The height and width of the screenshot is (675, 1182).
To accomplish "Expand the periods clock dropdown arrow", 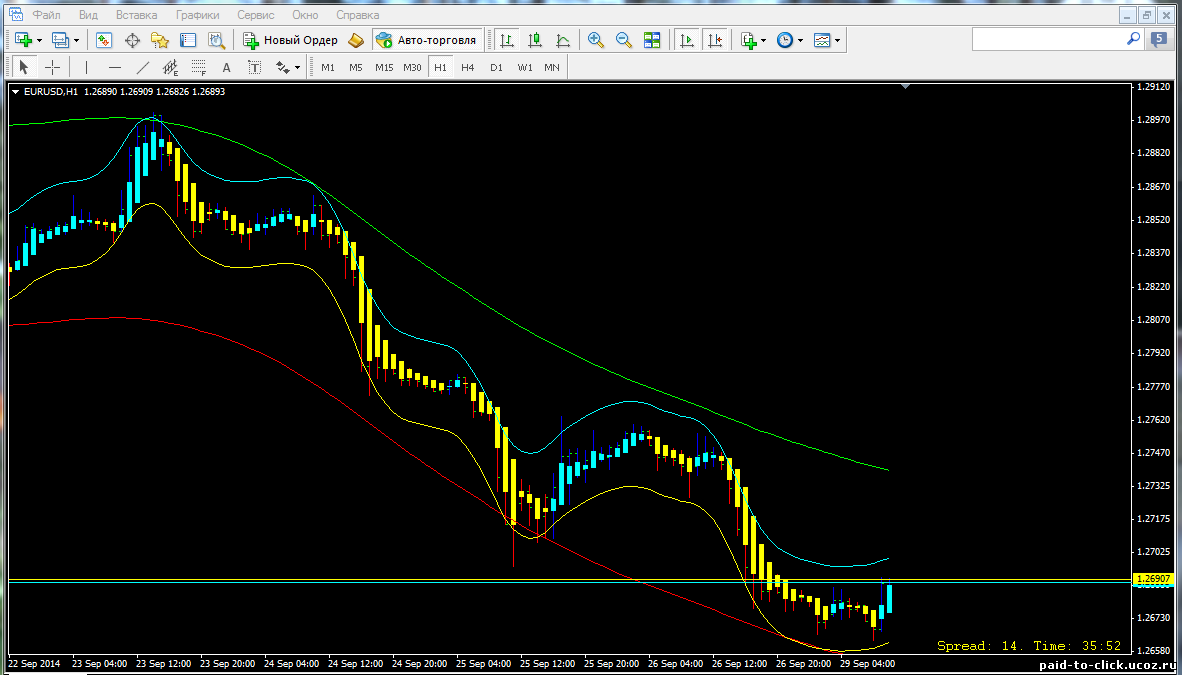I will click(x=801, y=40).
